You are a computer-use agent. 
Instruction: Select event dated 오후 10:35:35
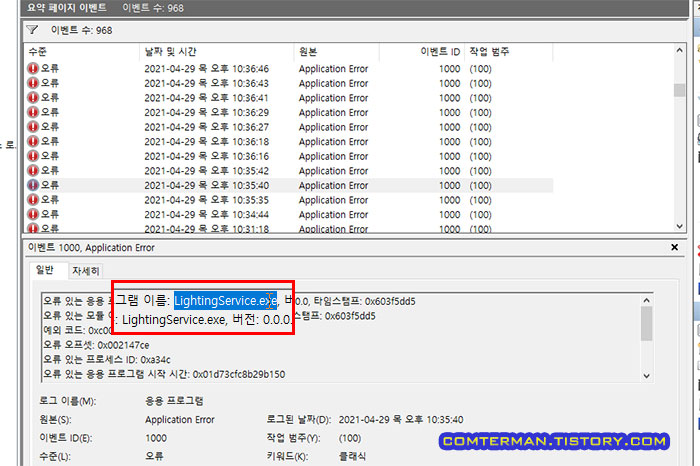(289, 200)
